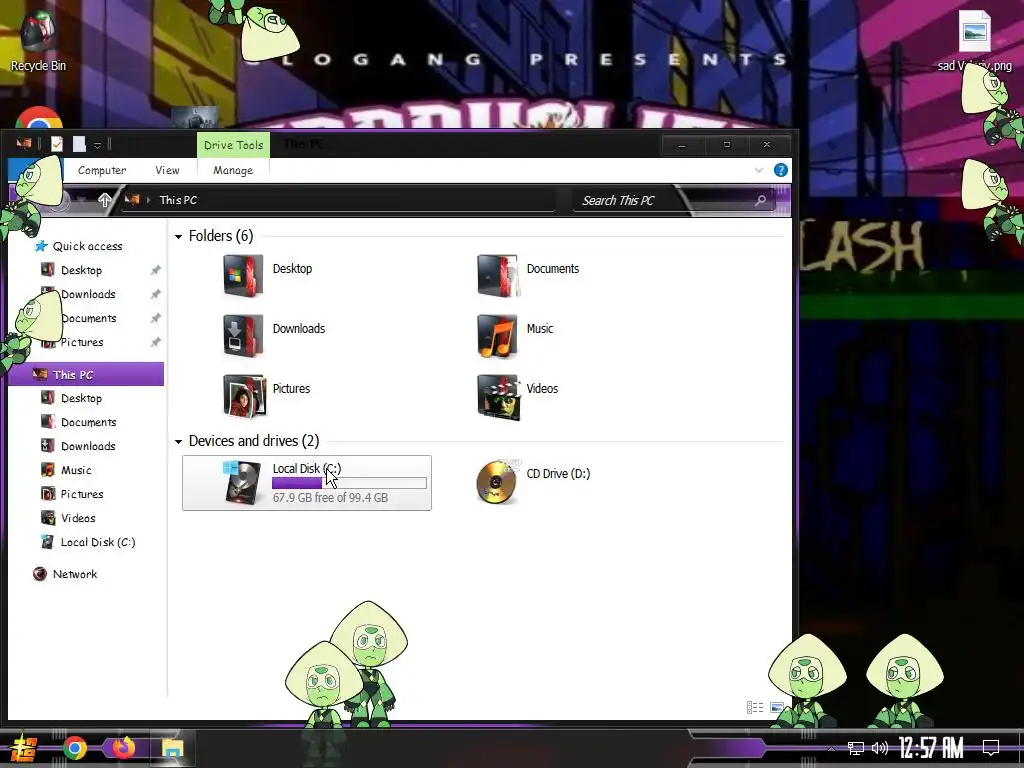Select Quick access in the navigation pane

88,246
